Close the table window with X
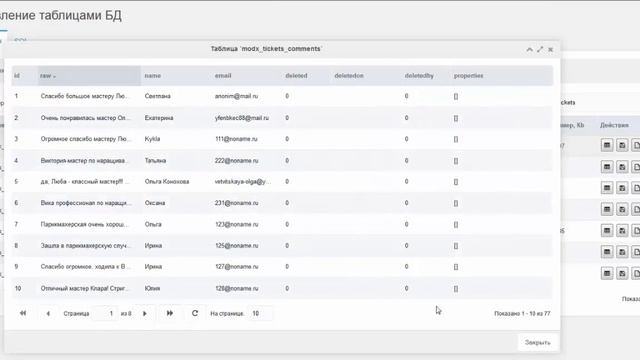The width and height of the screenshot is (640, 360). coord(551,49)
